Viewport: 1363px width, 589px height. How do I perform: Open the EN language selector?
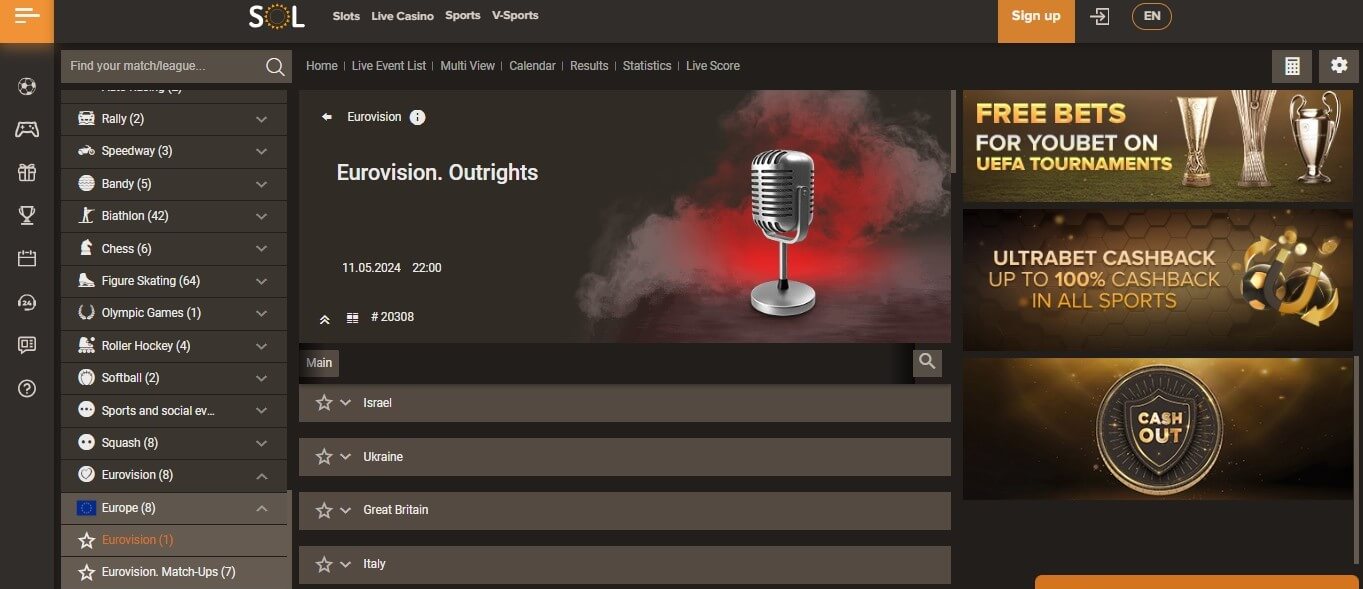coord(1152,16)
